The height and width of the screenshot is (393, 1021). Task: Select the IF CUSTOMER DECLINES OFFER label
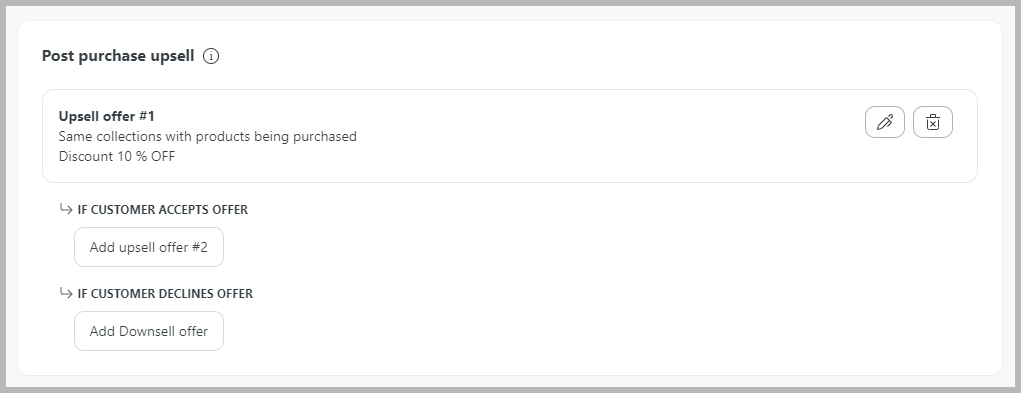[x=165, y=293]
